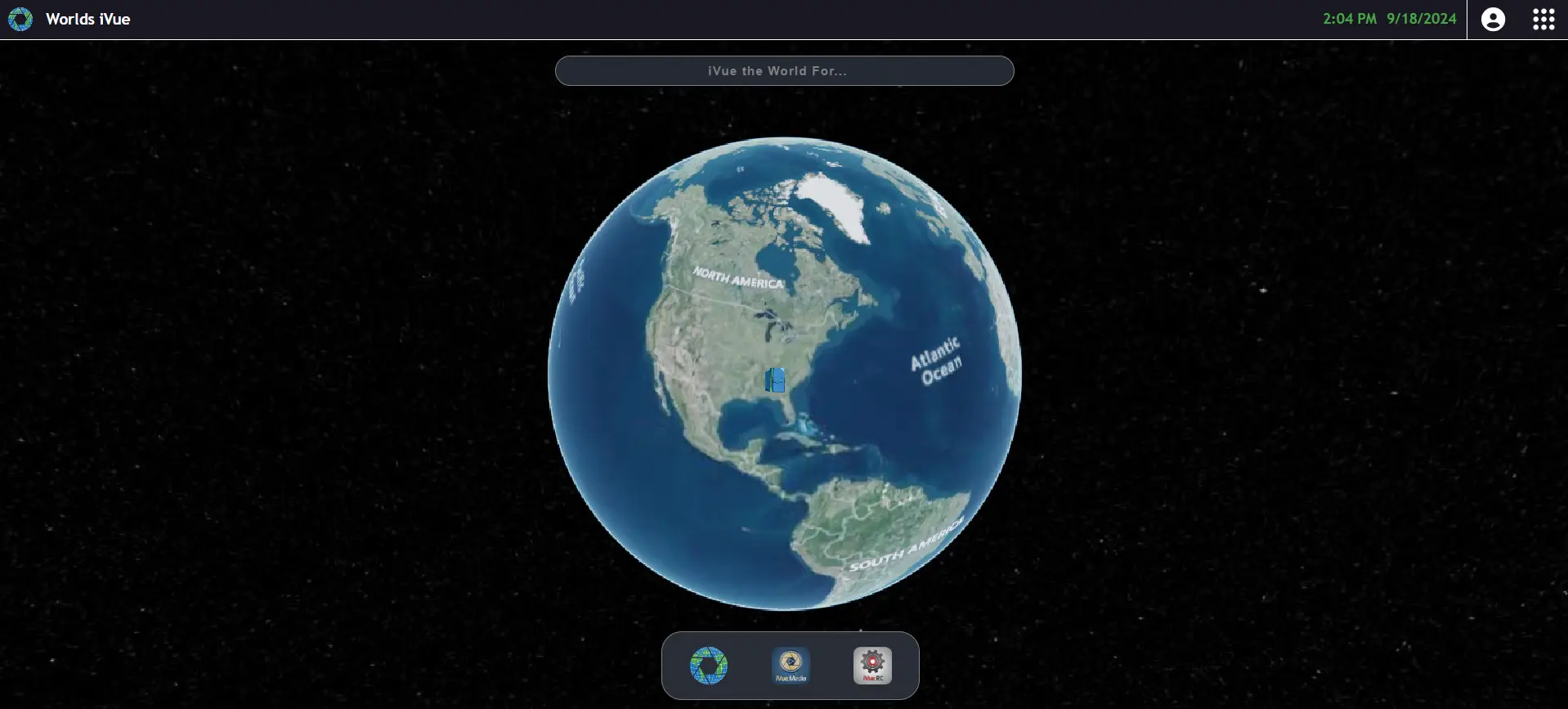Click the 2:04 PM clock display
1568x709 pixels.
coord(1349,19)
